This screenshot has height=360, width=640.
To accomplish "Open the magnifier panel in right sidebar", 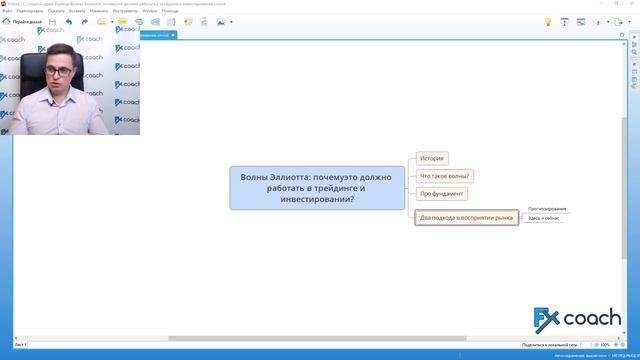I will (634, 52).
